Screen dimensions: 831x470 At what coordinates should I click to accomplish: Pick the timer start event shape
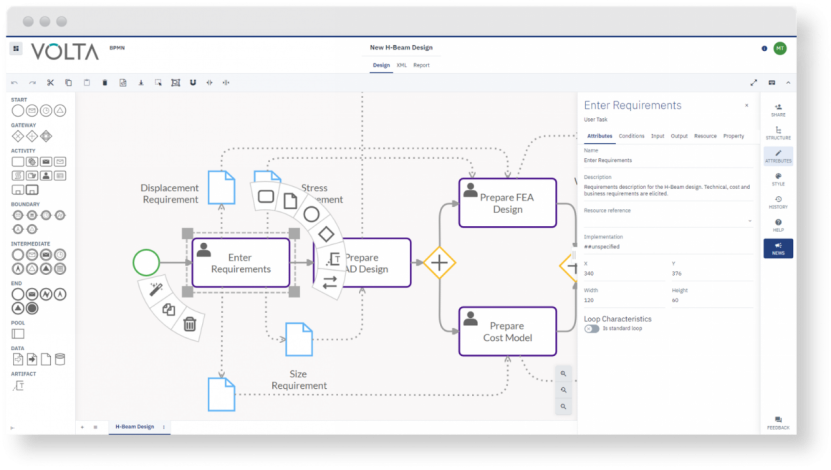coord(46,111)
